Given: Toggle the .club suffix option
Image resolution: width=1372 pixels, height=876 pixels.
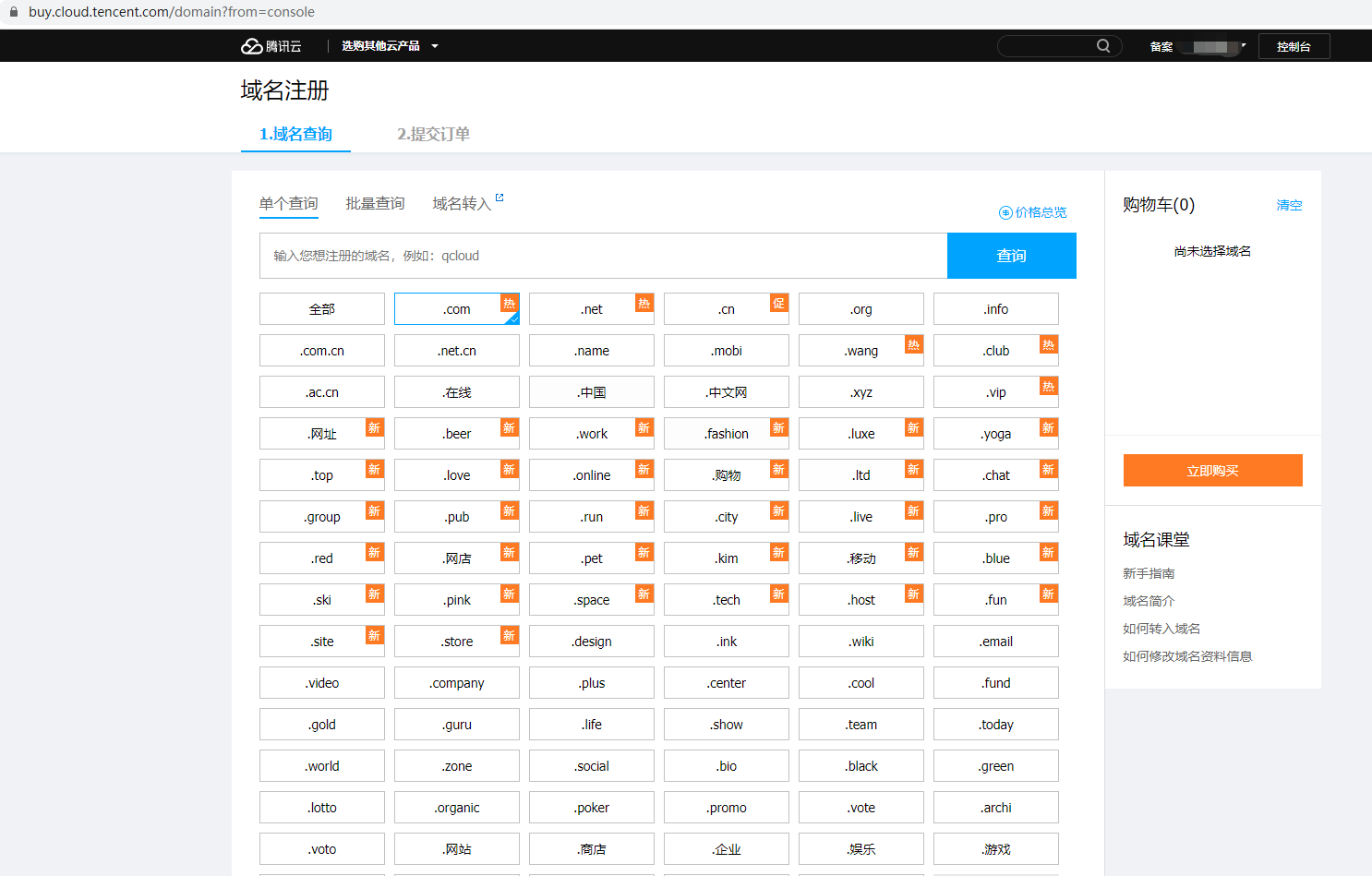Looking at the screenshot, I should click(996, 351).
